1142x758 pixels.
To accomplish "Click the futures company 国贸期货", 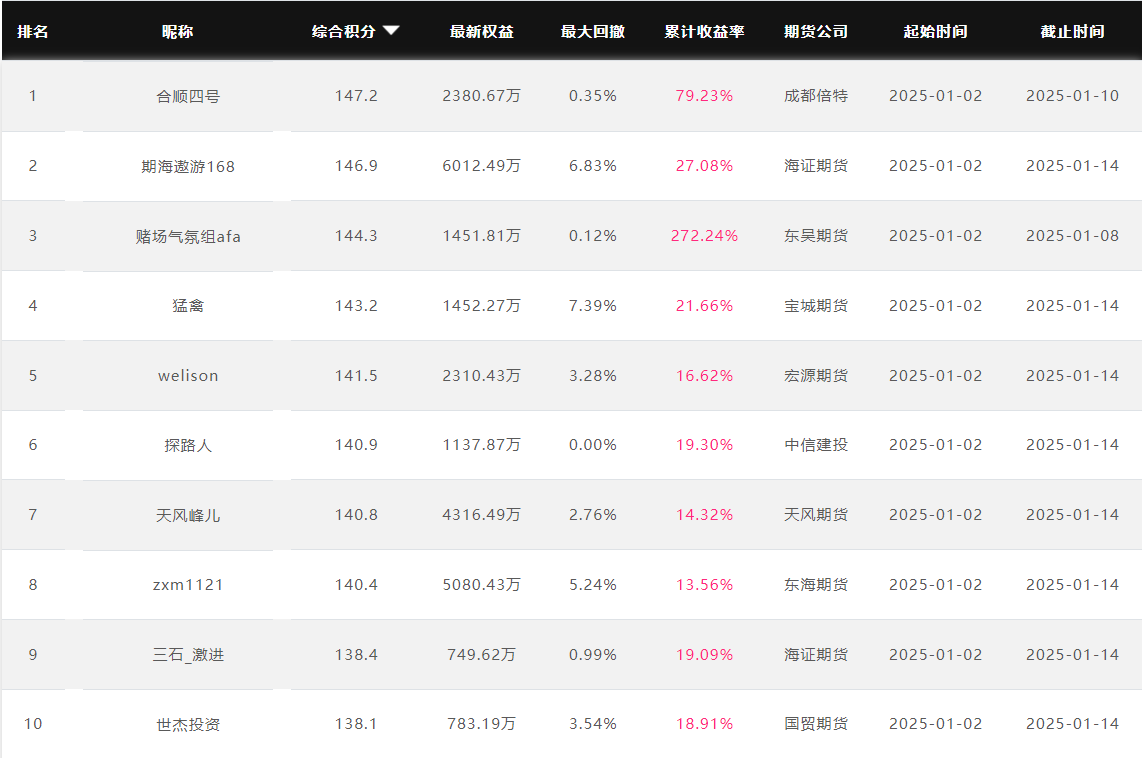I will pyautogui.click(x=816, y=724).
